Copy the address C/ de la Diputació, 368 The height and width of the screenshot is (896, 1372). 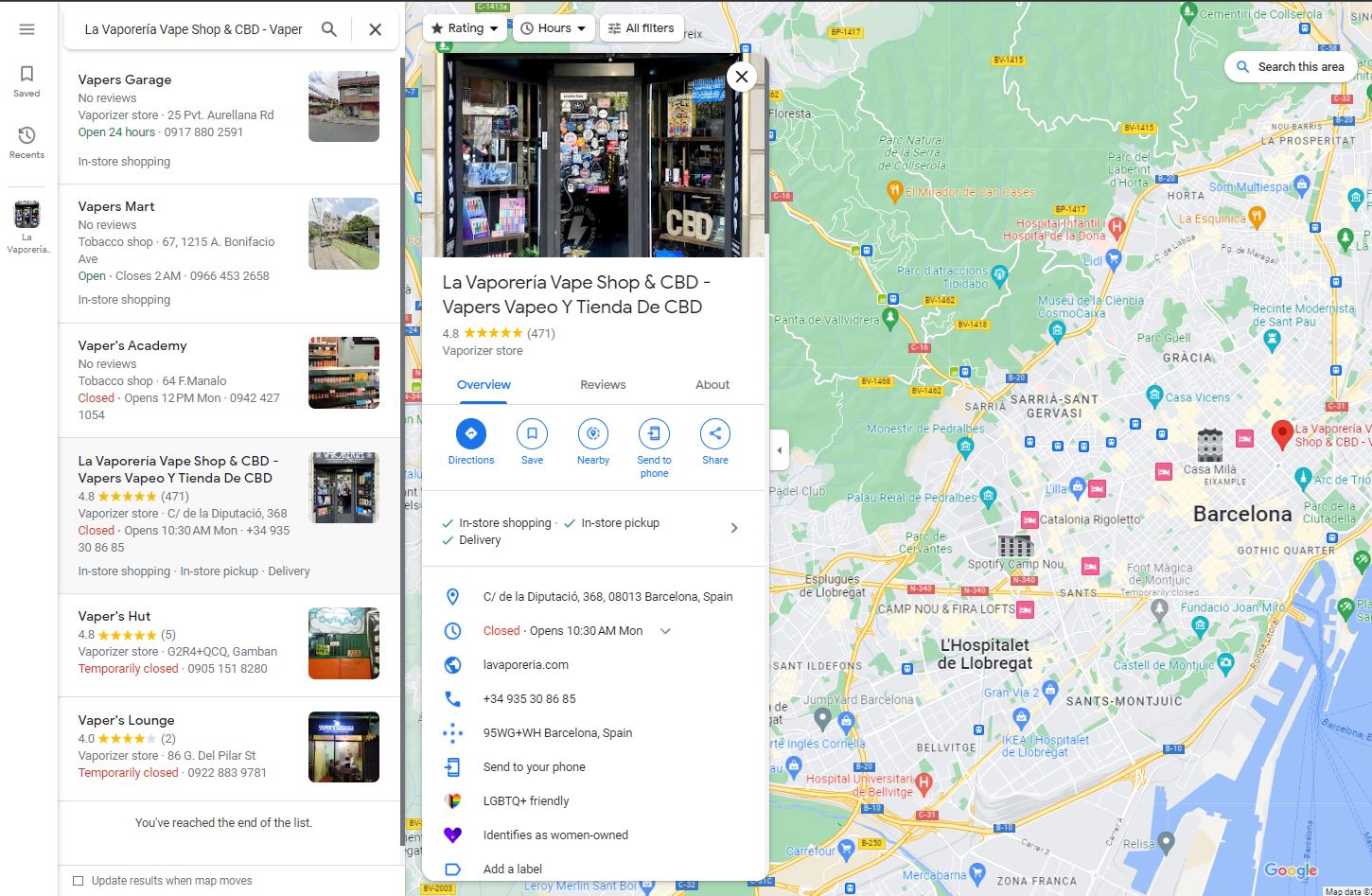click(x=593, y=597)
